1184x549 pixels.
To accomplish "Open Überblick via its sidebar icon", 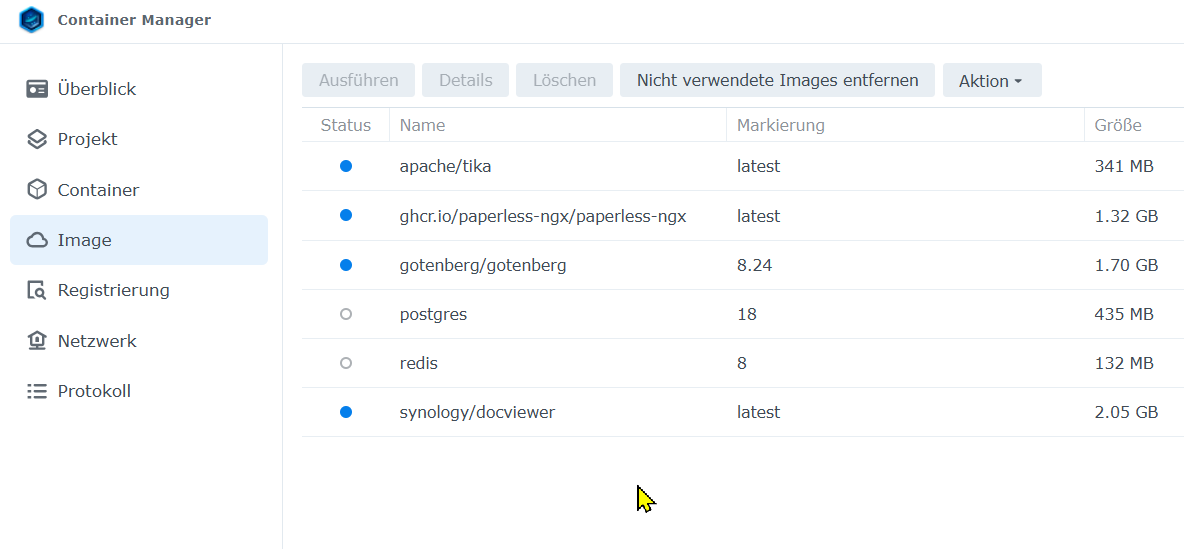I will point(37,89).
